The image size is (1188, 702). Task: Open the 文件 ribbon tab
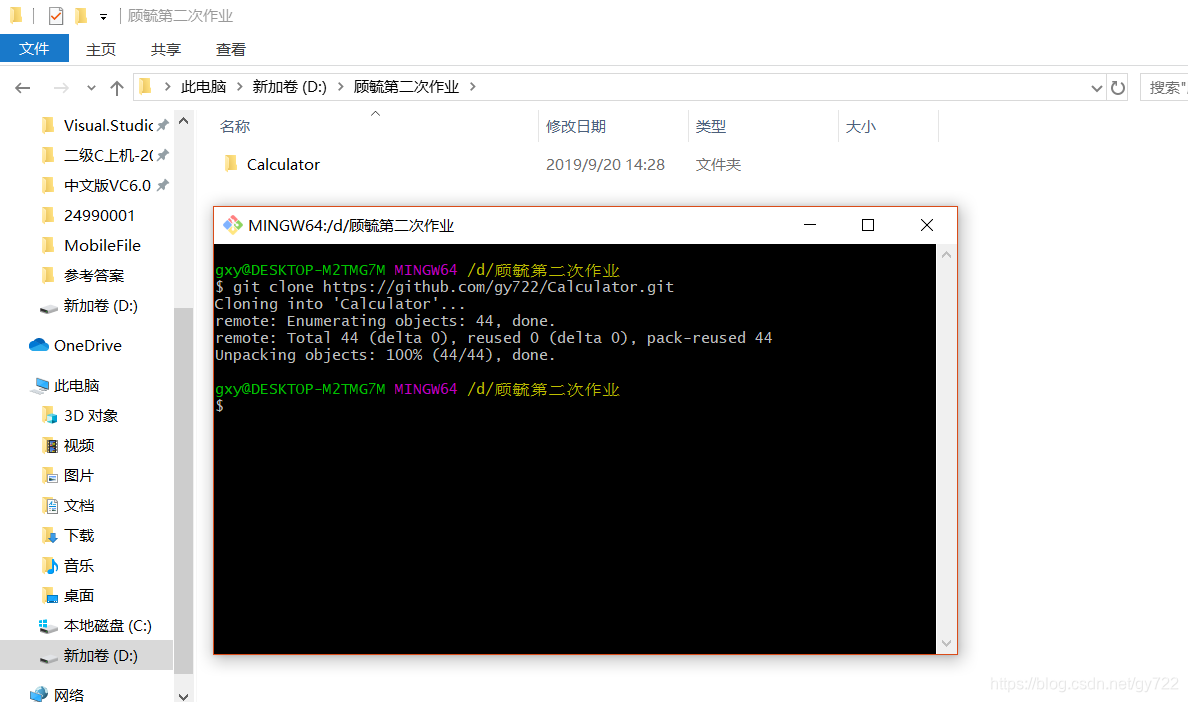click(34, 48)
